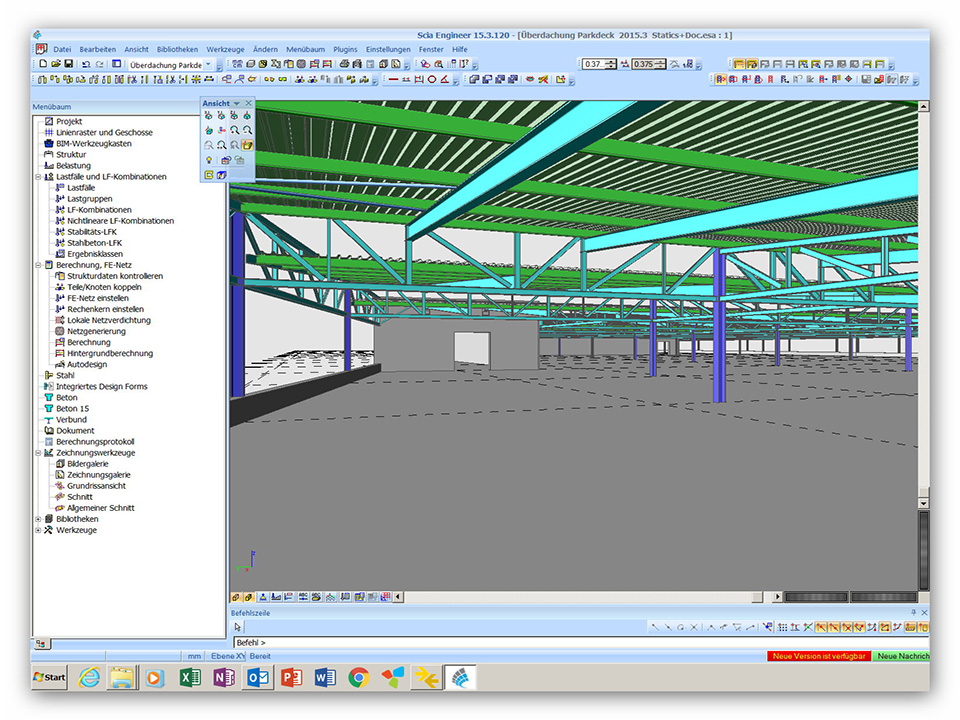Open the Ansicht palette dropdown arrow

click(237, 103)
